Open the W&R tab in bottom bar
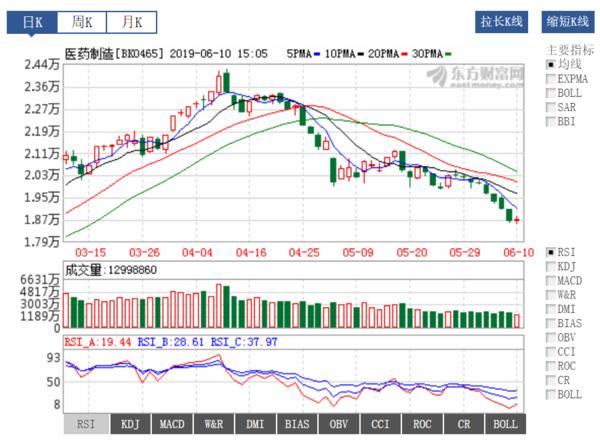The image size is (600, 445). pyautogui.click(x=214, y=424)
